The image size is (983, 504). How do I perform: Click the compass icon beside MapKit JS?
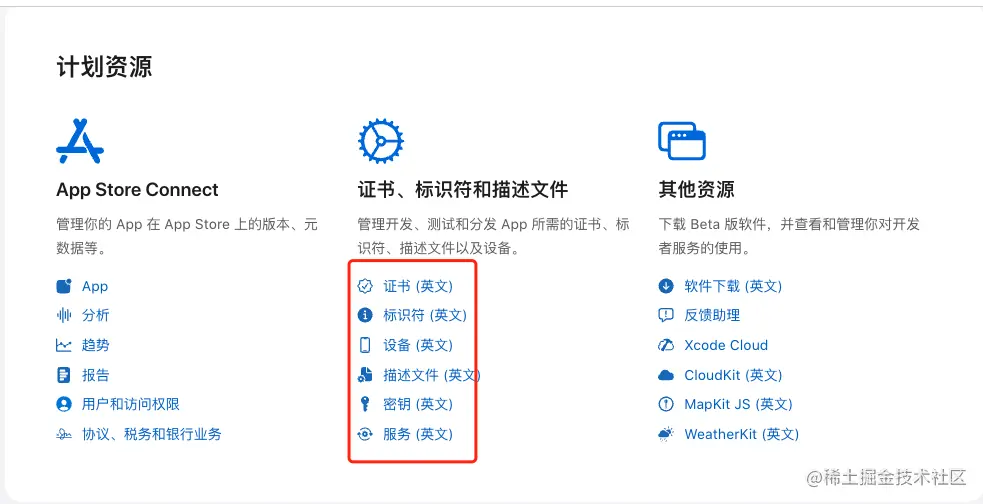(666, 404)
